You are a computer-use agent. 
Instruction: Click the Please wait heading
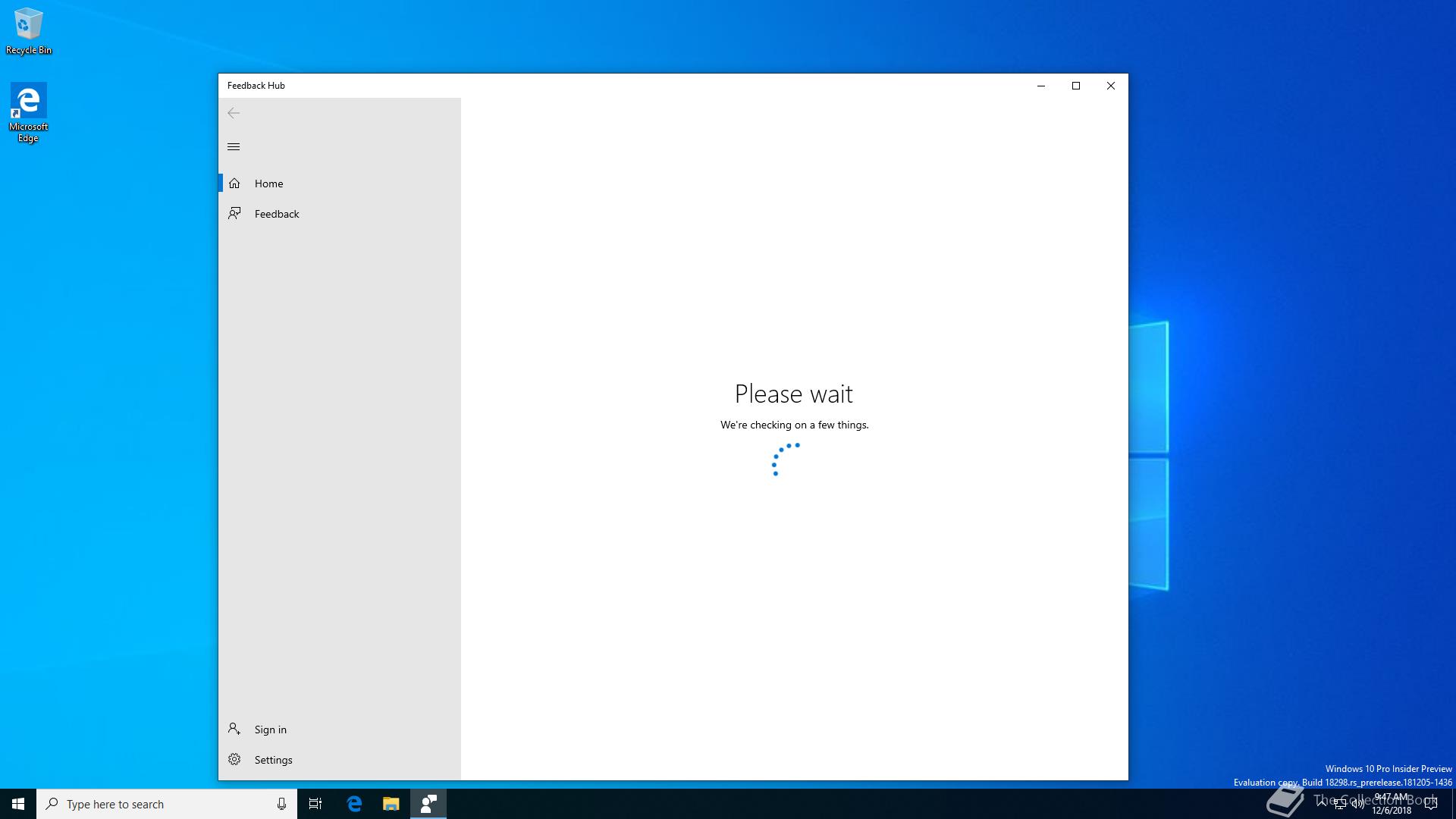794,394
